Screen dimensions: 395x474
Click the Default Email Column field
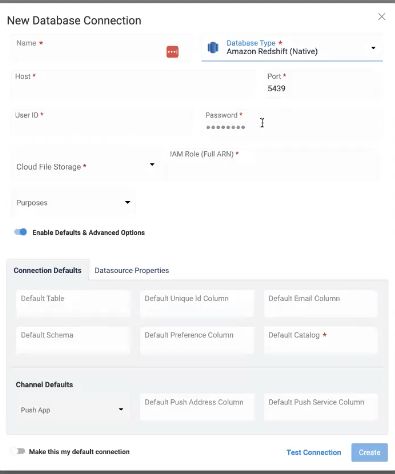click(321, 303)
